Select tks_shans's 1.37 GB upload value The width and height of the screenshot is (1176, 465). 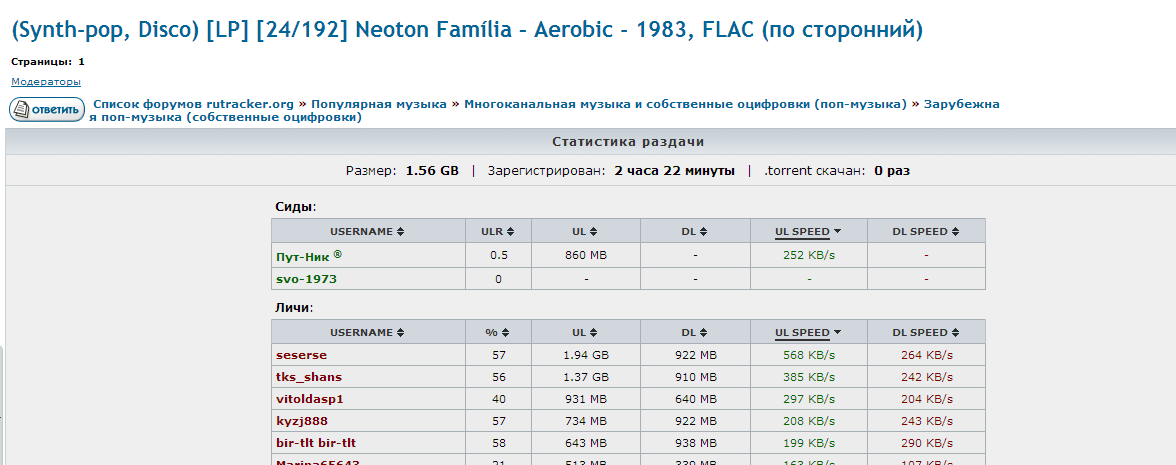click(585, 376)
